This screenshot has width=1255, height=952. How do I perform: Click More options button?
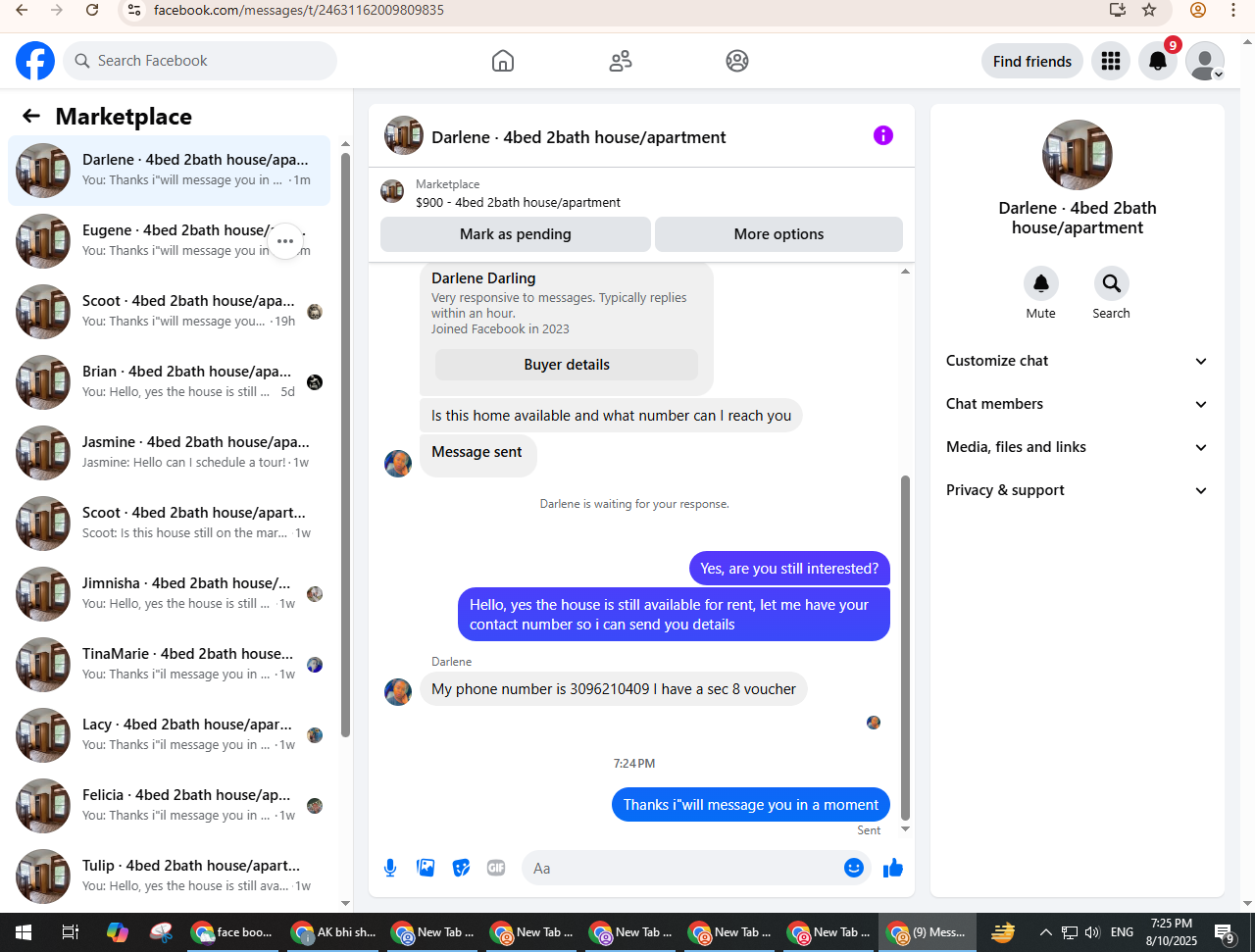coord(778,234)
